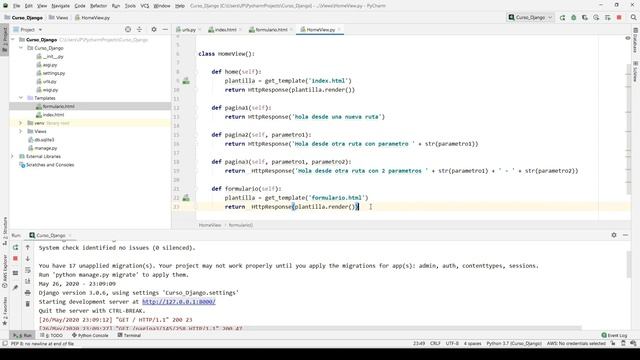Click gutter icon beside index.html line
This screenshot has width=640, height=360.
point(186,81)
